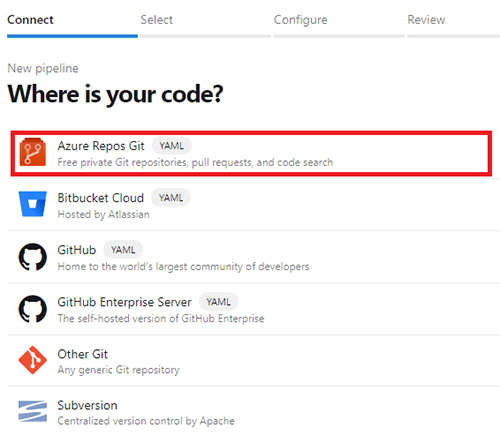Click the Azure Repos Git orange icon
500x443 pixels.
(32, 152)
